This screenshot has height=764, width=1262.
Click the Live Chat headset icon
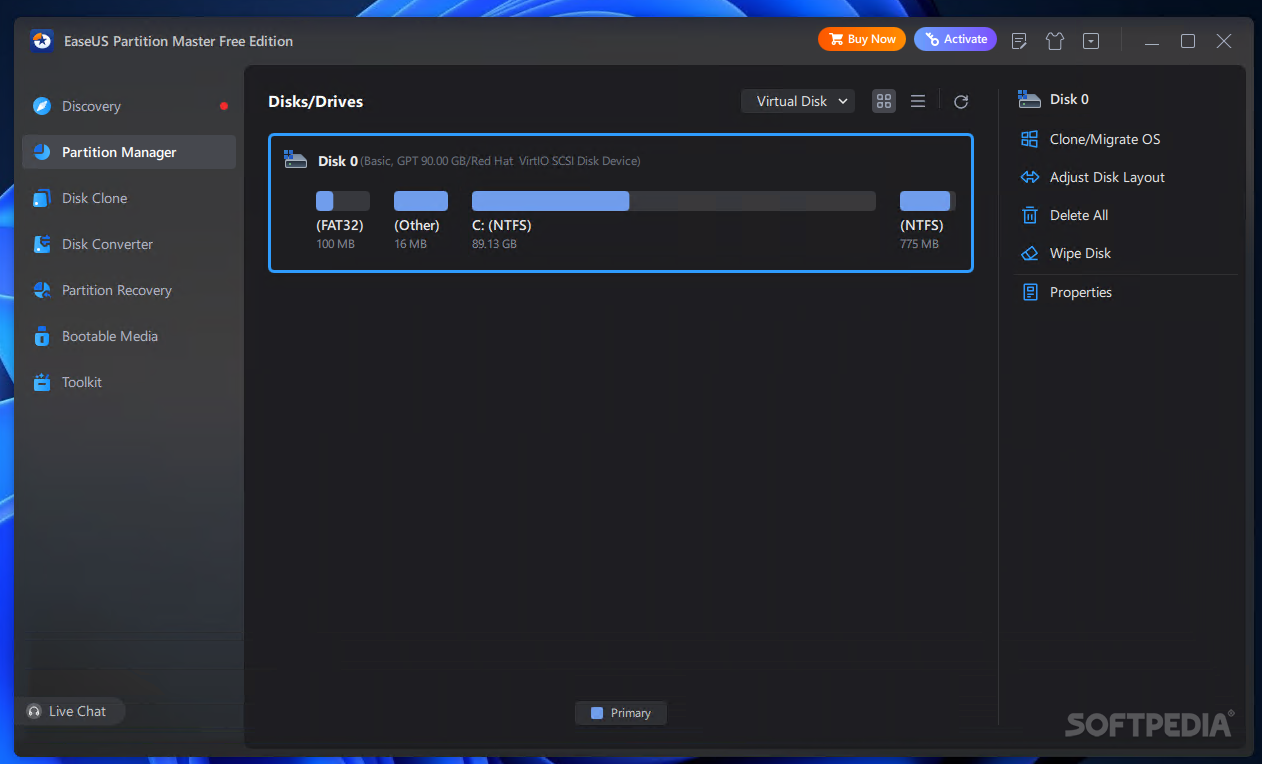point(35,712)
